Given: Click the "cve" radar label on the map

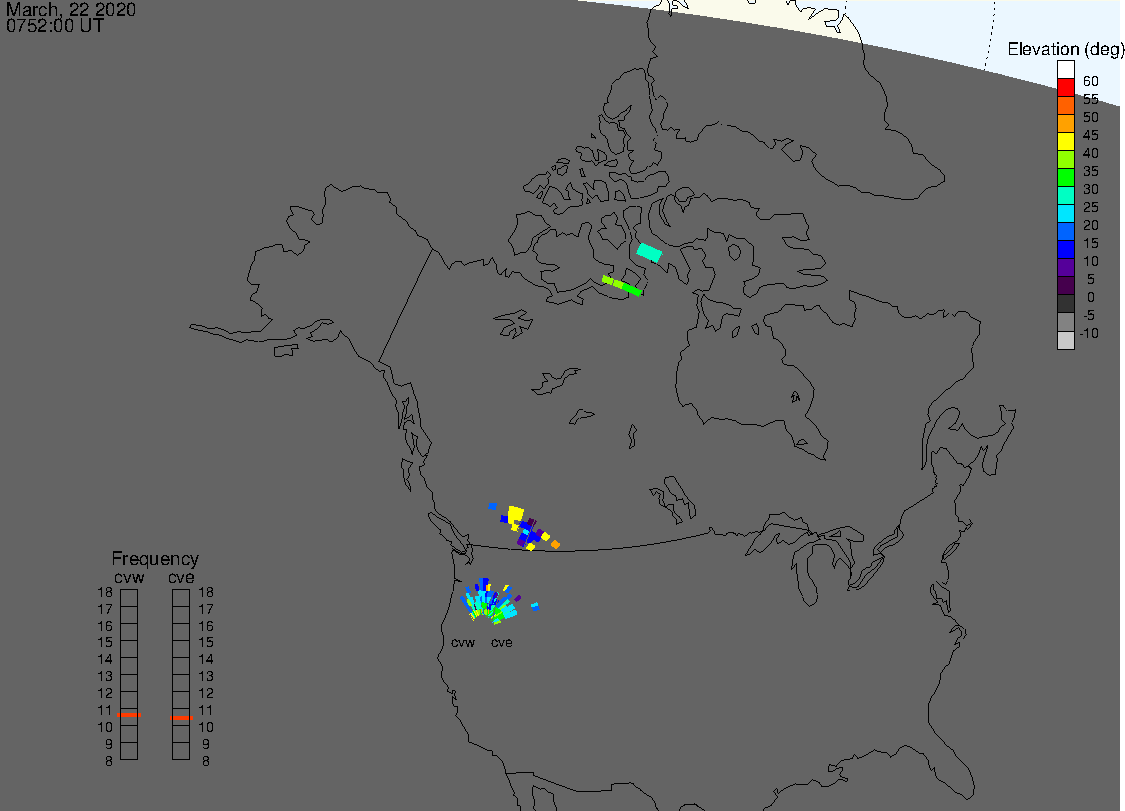Looking at the screenshot, I should (x=502, y=642).
